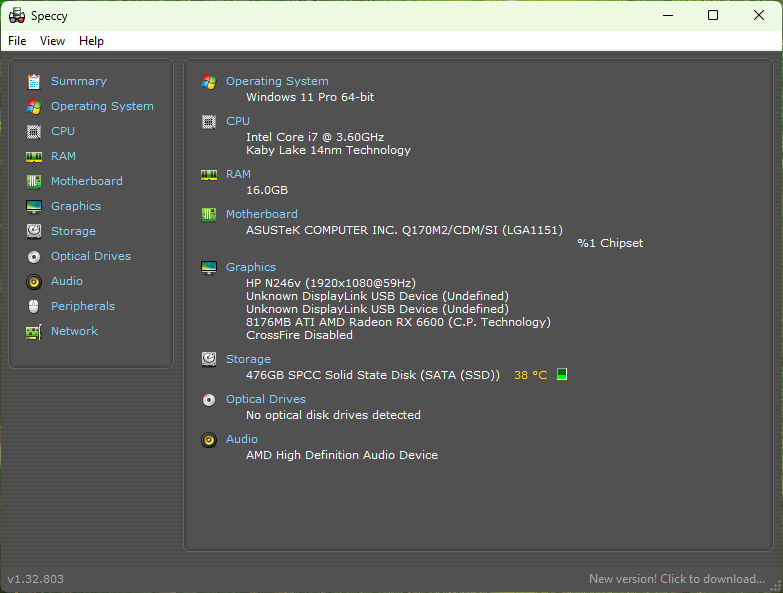Click the RAM module icon in sidebar

click(33, 157)
